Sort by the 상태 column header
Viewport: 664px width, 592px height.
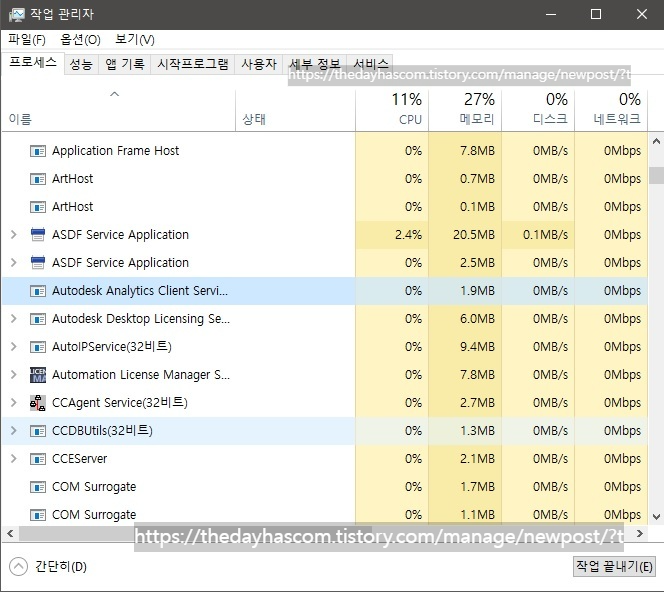[x=295, y=110]
